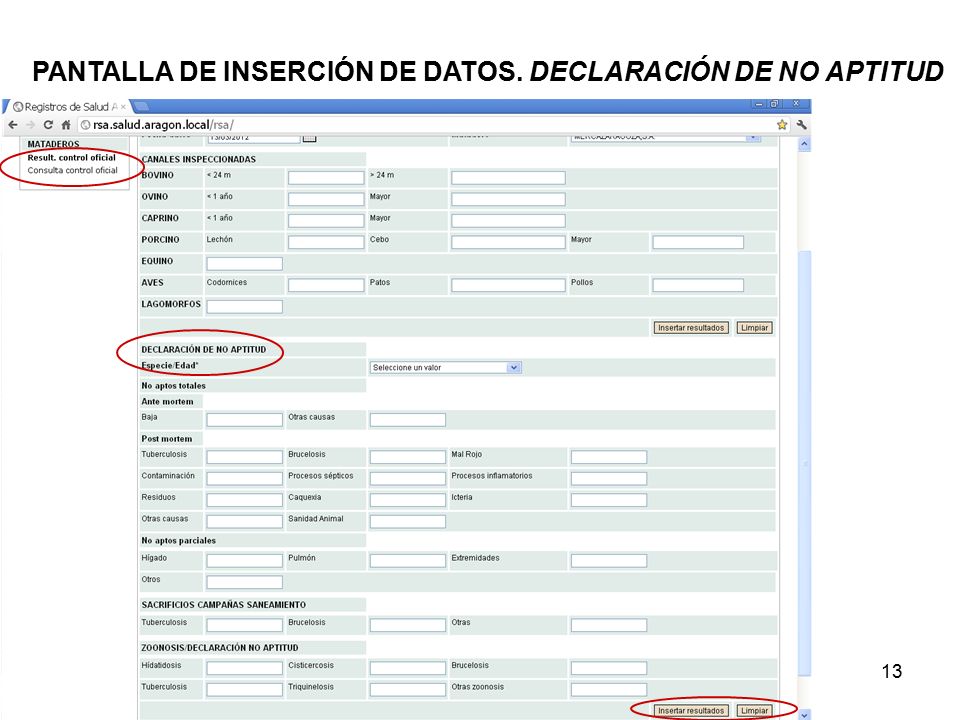Focus the PORCINO Cebo field
Image resolution: width=960 pixels, height=720 pixels.
click(508, 242)
